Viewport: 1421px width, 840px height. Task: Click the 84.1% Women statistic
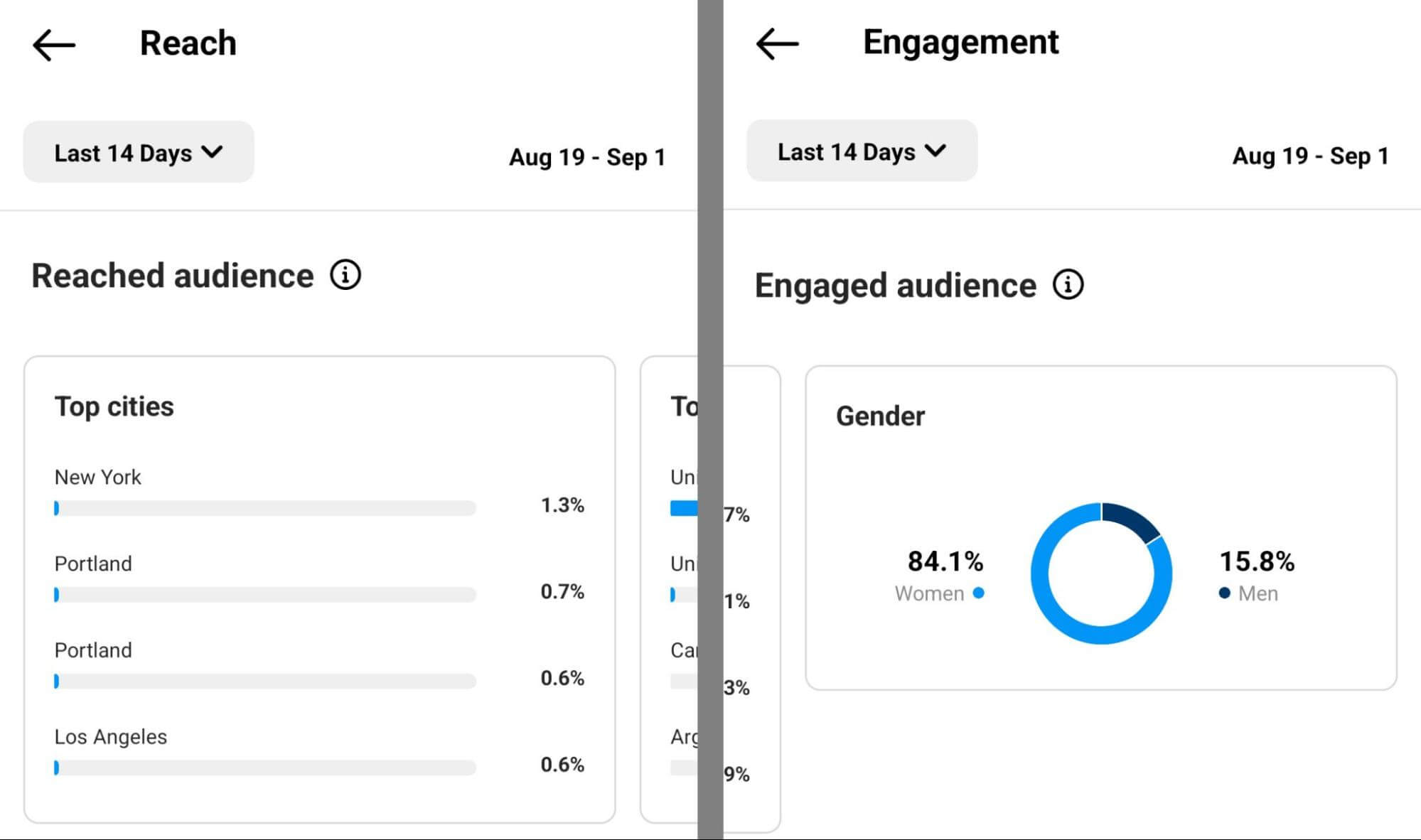coord(945,562)
